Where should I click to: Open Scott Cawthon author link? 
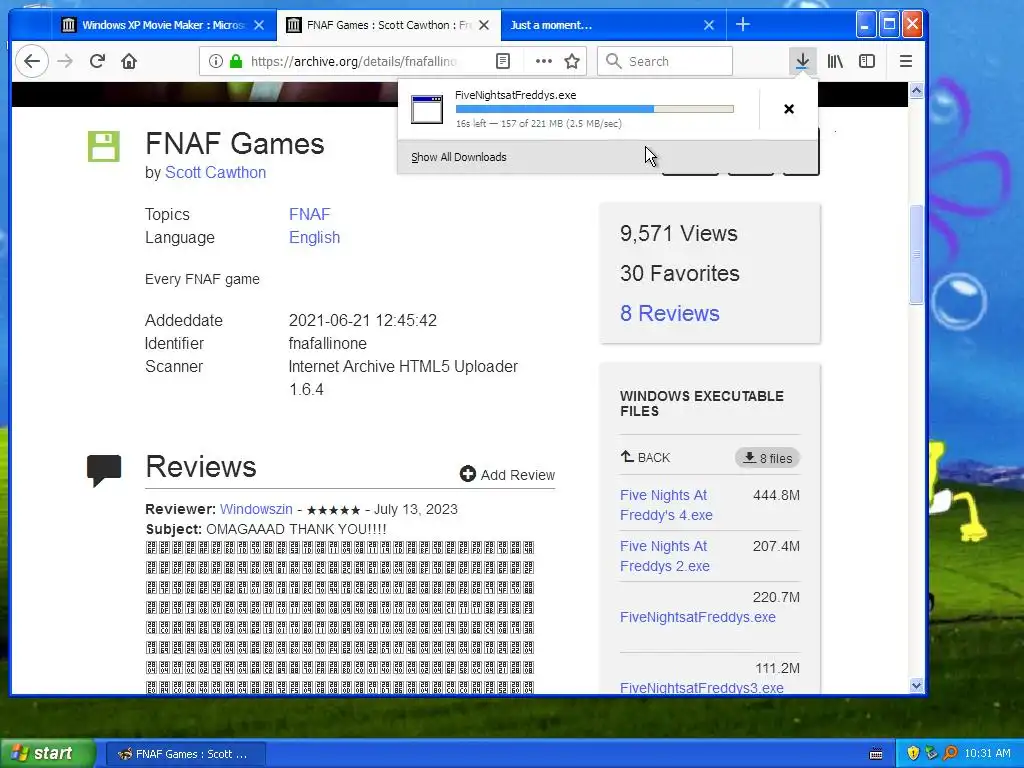(x=216, y=172)
